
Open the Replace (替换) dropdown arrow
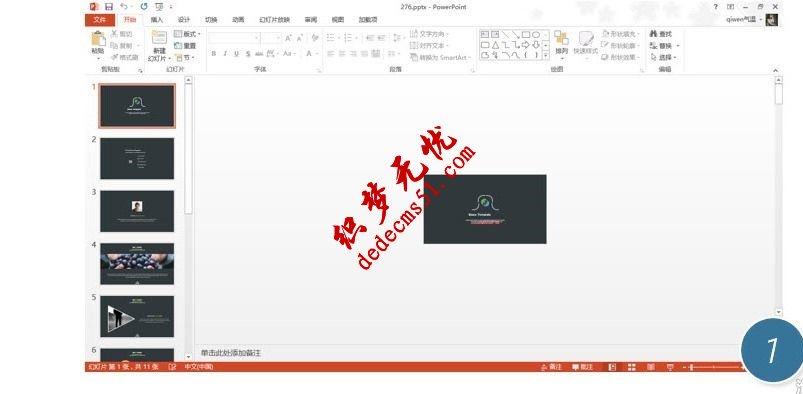pos(678,46)
